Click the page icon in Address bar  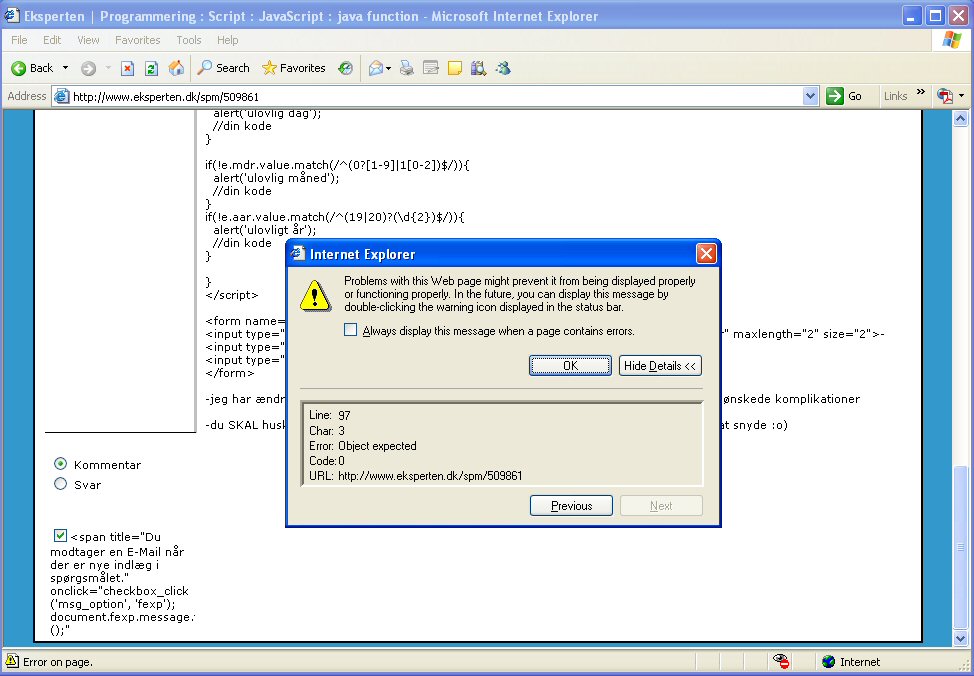(x=61, y=96)
